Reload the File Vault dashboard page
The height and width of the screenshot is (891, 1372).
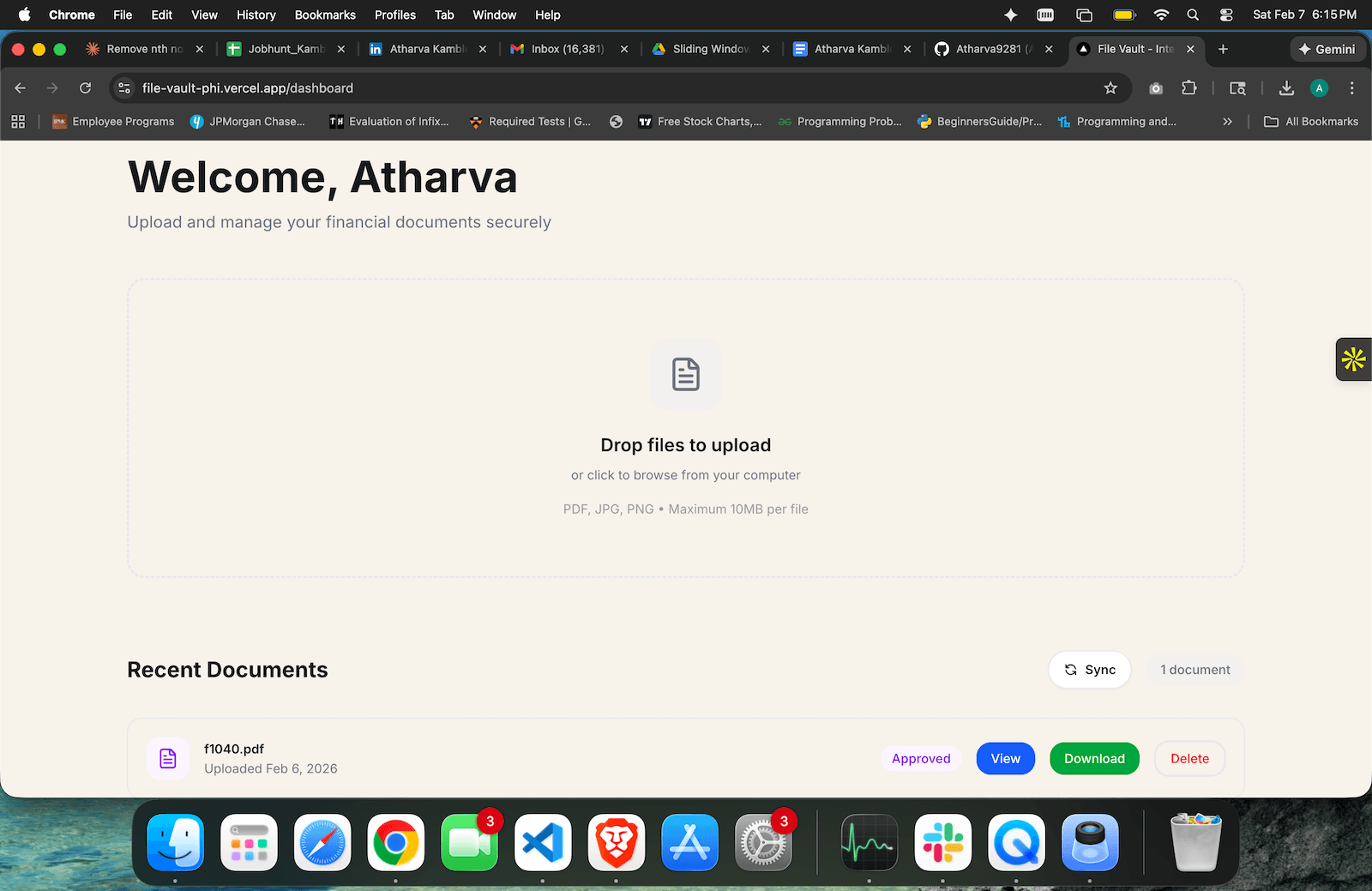tap(85, 88)
